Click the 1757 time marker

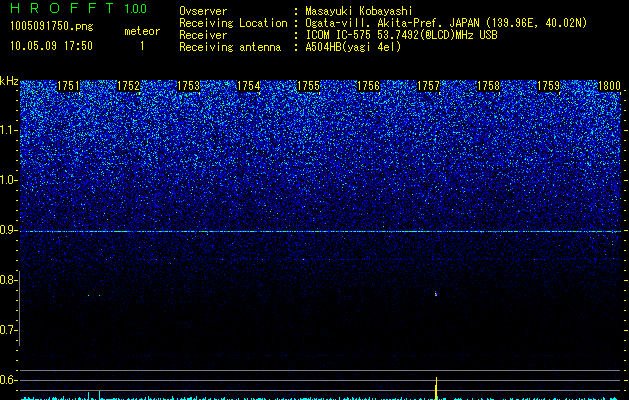[x=428, y=86]
